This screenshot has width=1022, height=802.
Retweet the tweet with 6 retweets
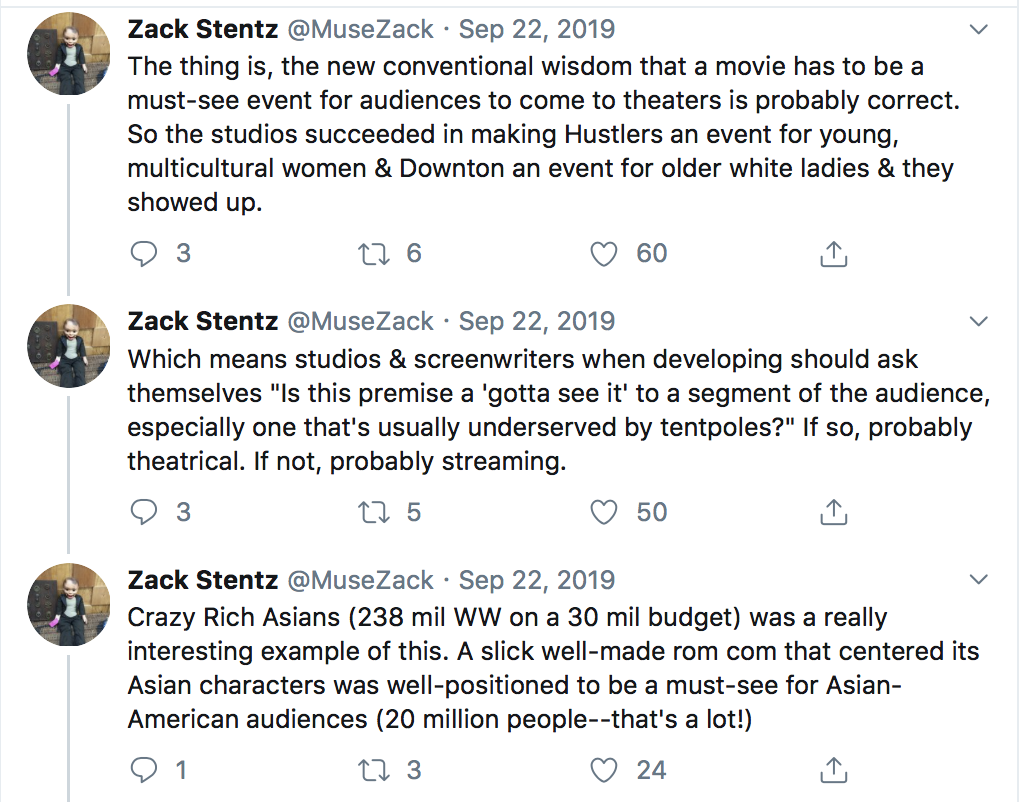374,254
